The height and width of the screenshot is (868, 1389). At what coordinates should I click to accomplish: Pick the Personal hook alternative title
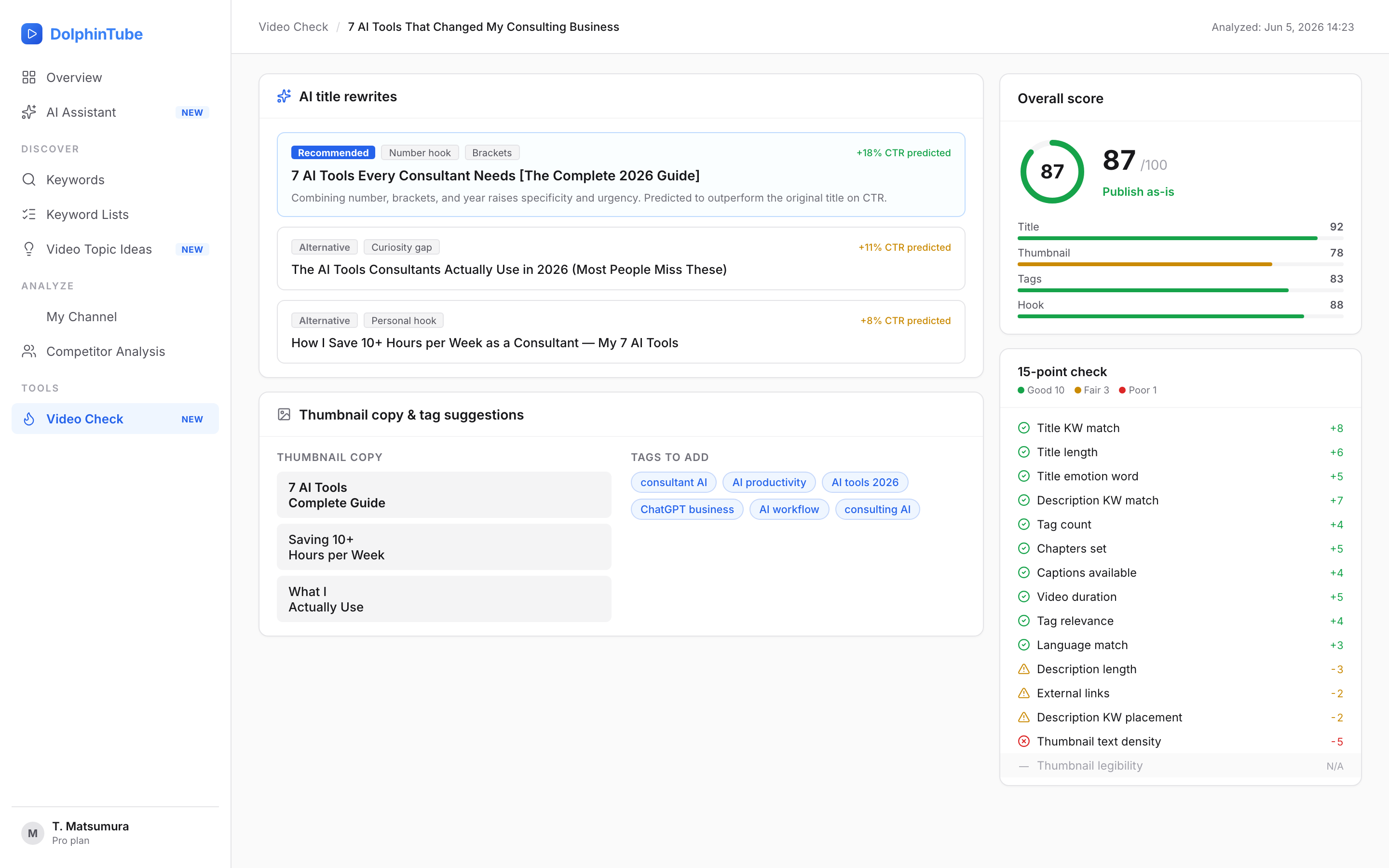pos(620,332)
